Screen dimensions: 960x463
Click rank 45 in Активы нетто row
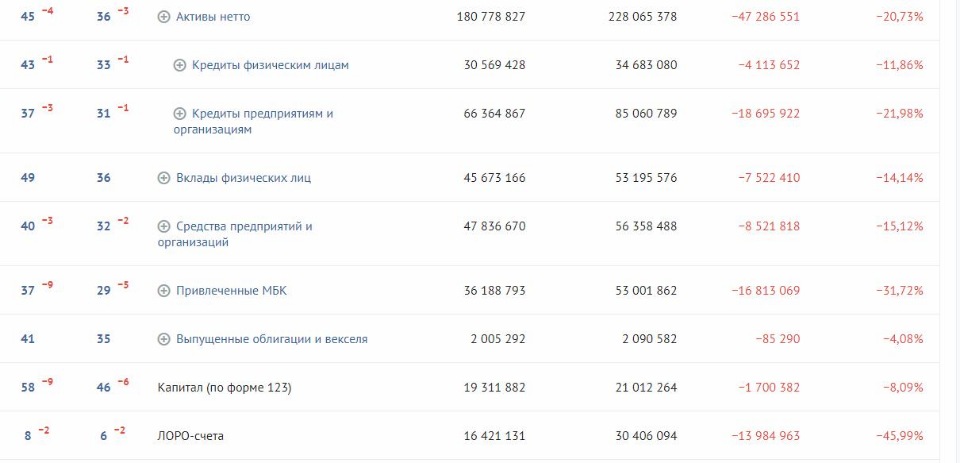(x=28, y=17)
